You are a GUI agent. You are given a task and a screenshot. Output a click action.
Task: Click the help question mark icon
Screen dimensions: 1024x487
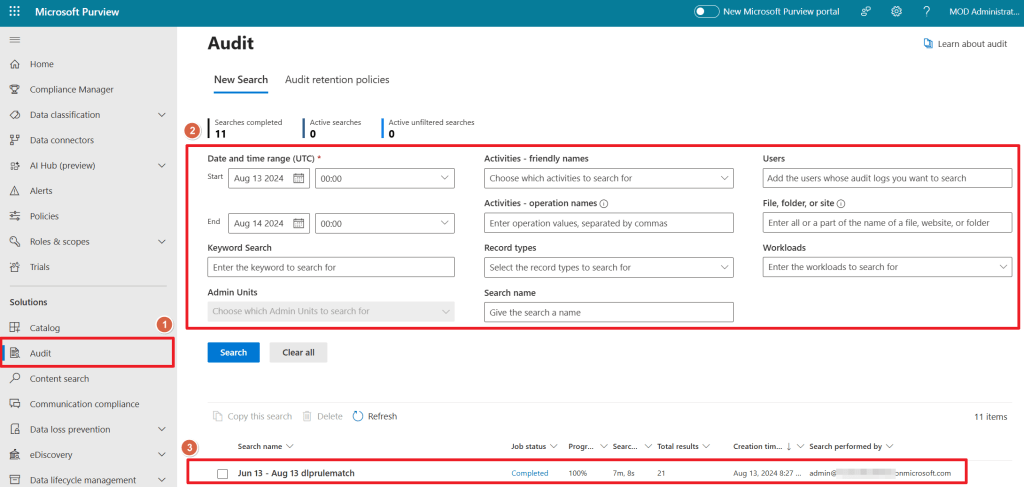click(927, 11)
